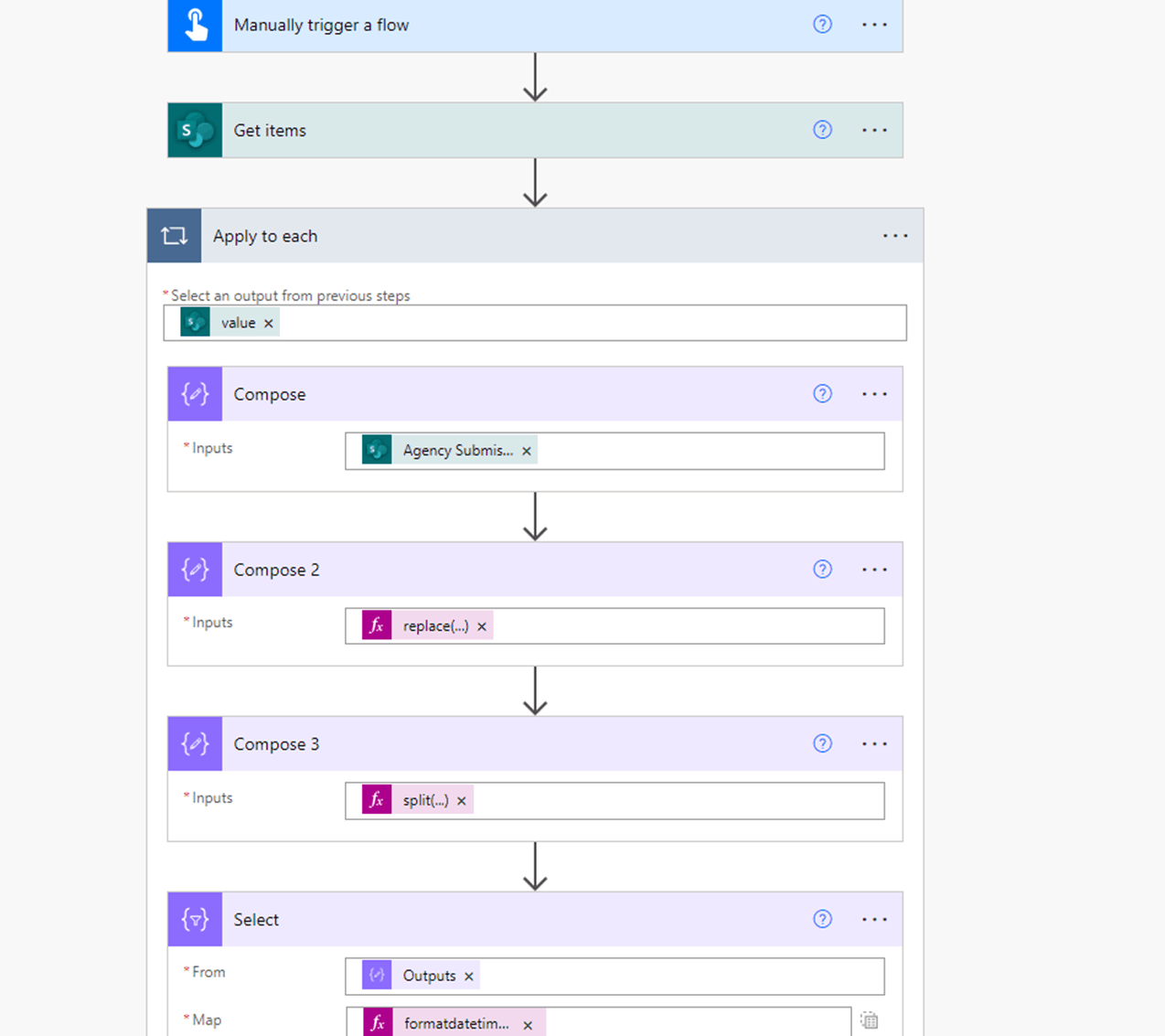Click the Manually trigger a flow hand icon

tap(195, 25)
